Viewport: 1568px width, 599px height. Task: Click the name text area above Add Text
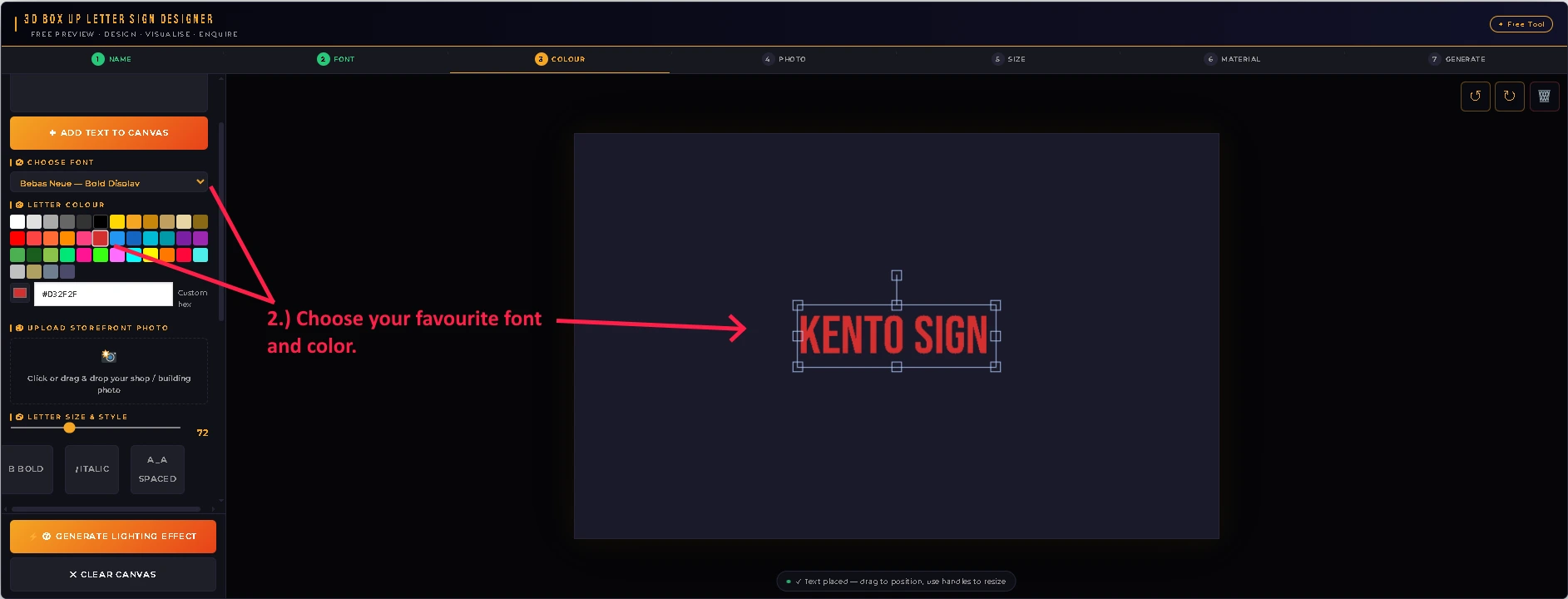pyautogui.click(x=109, y=93)
